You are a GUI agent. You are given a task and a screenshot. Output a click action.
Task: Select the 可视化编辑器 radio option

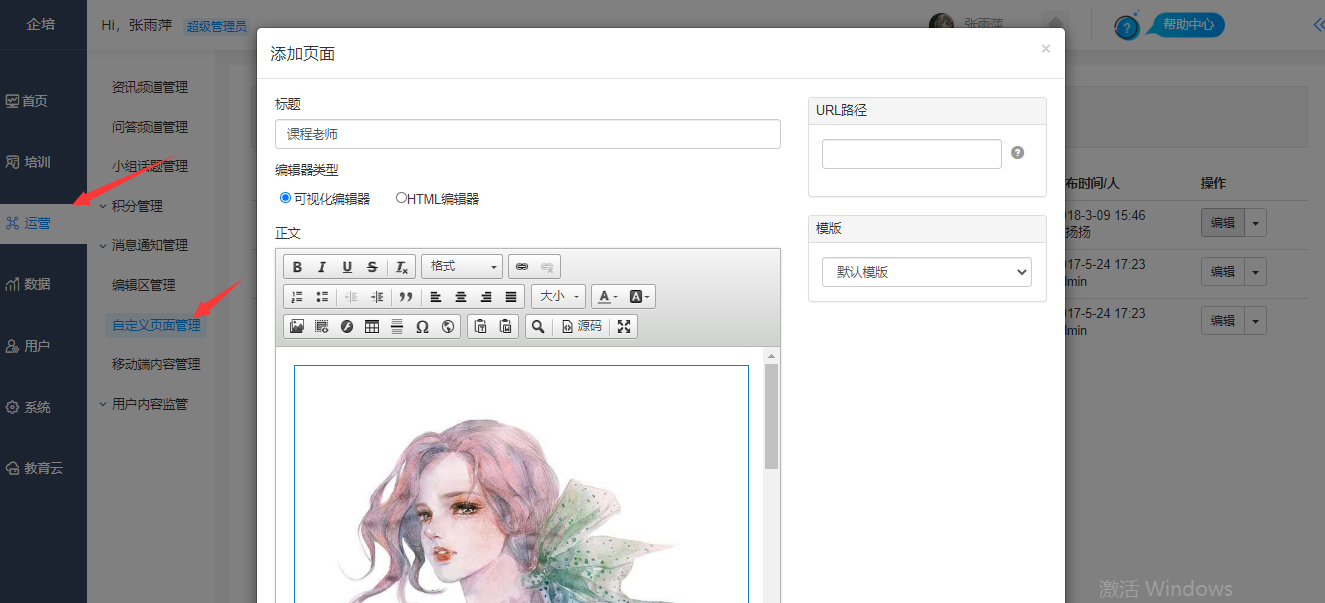(286, 198)
